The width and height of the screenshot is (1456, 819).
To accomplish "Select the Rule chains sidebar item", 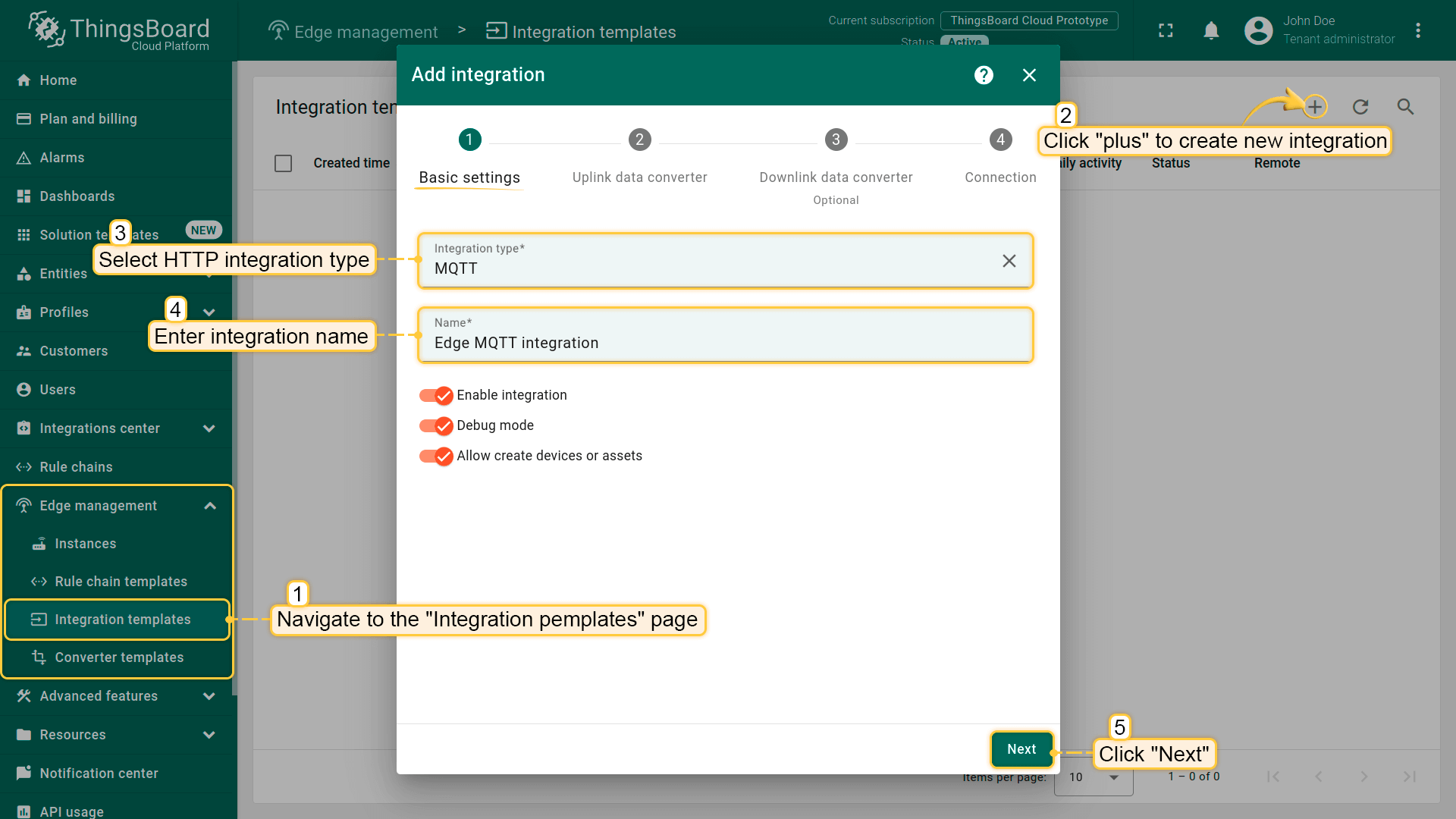I will [76, 467].
